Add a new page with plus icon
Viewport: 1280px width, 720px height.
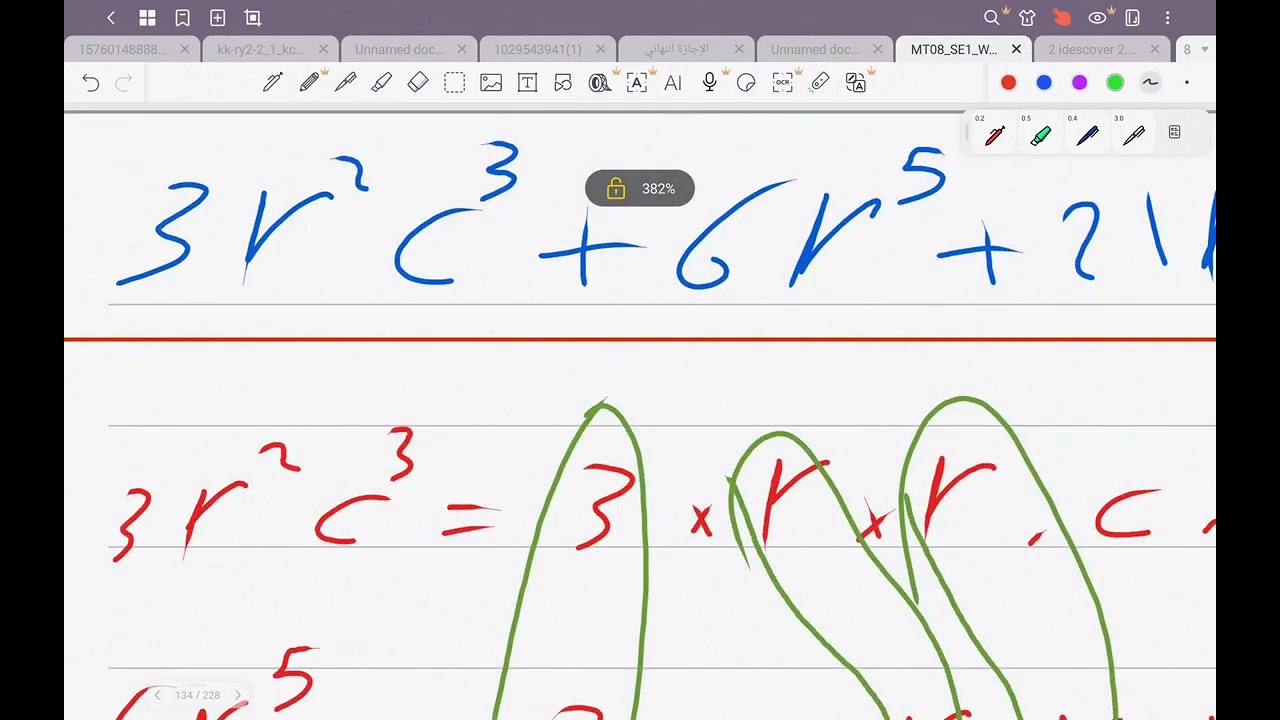[217, 18]
